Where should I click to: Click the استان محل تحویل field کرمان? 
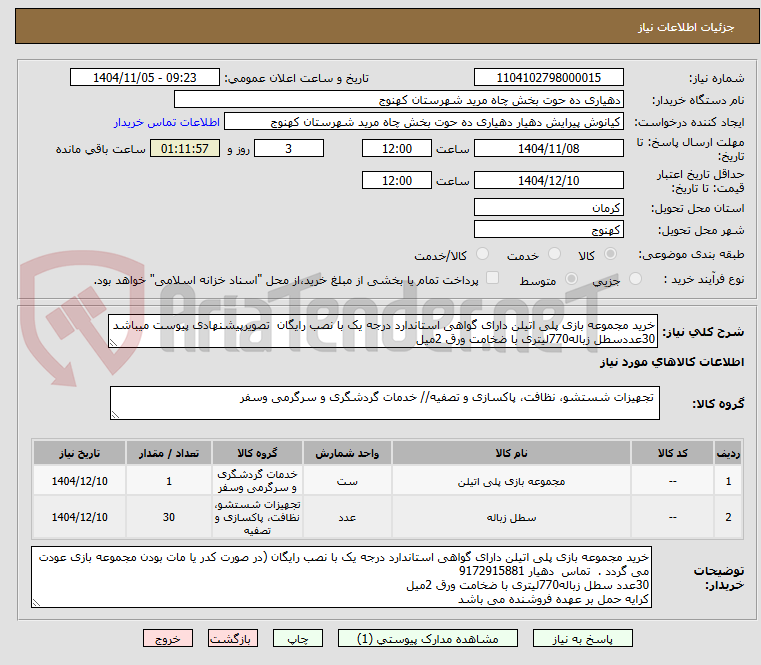point(548,208)
